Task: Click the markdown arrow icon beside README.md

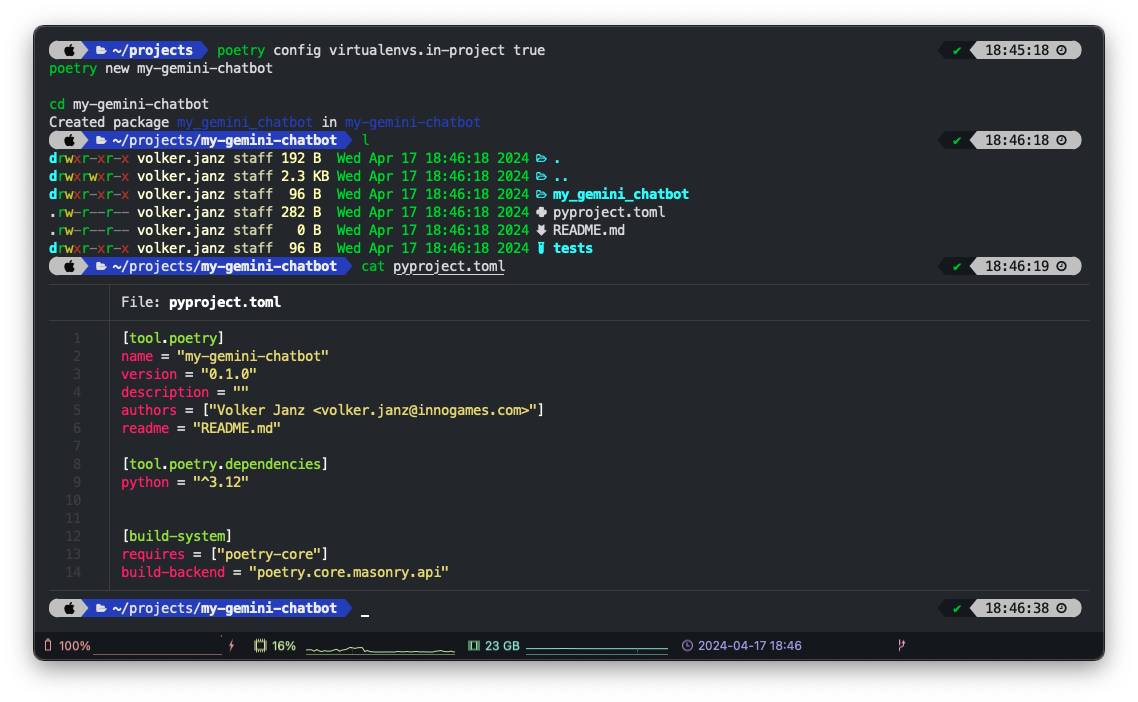Action: [x=541, y=230]
